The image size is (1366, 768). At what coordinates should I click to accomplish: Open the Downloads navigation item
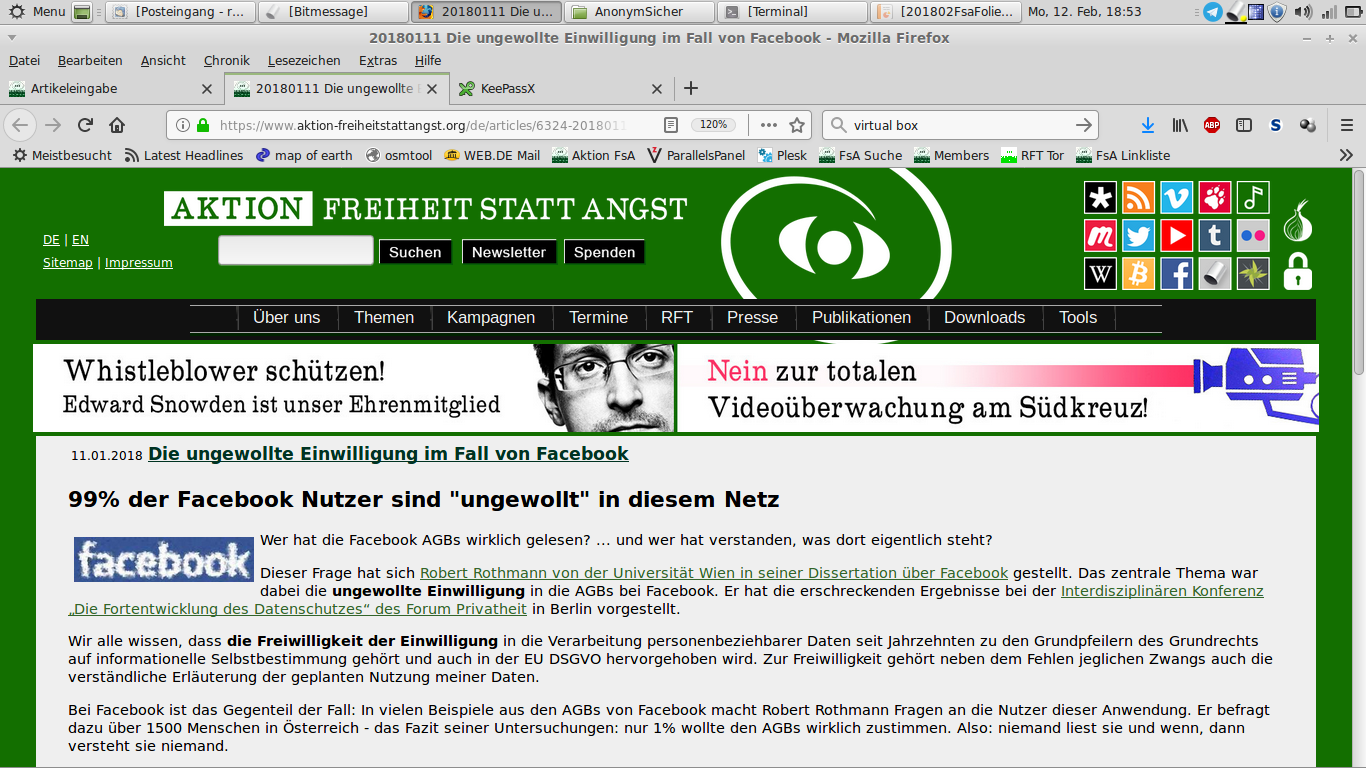(985, 317)
